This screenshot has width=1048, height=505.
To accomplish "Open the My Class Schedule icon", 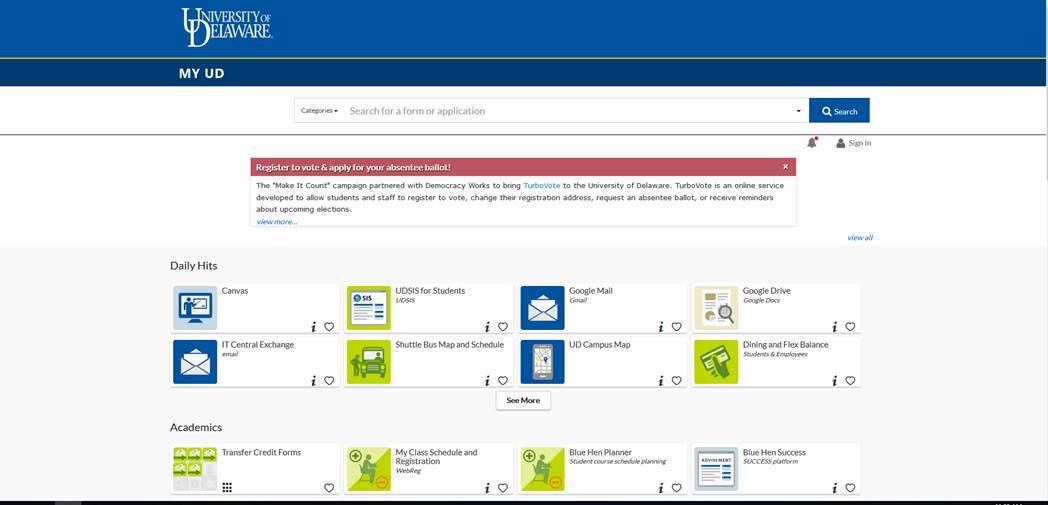I will click(x=369, y=470).
